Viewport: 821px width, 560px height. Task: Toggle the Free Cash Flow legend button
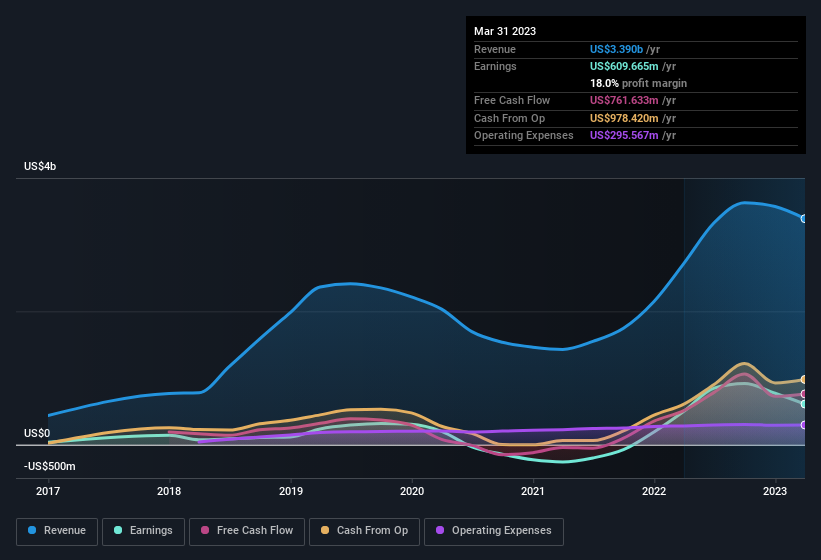point(247,531)
